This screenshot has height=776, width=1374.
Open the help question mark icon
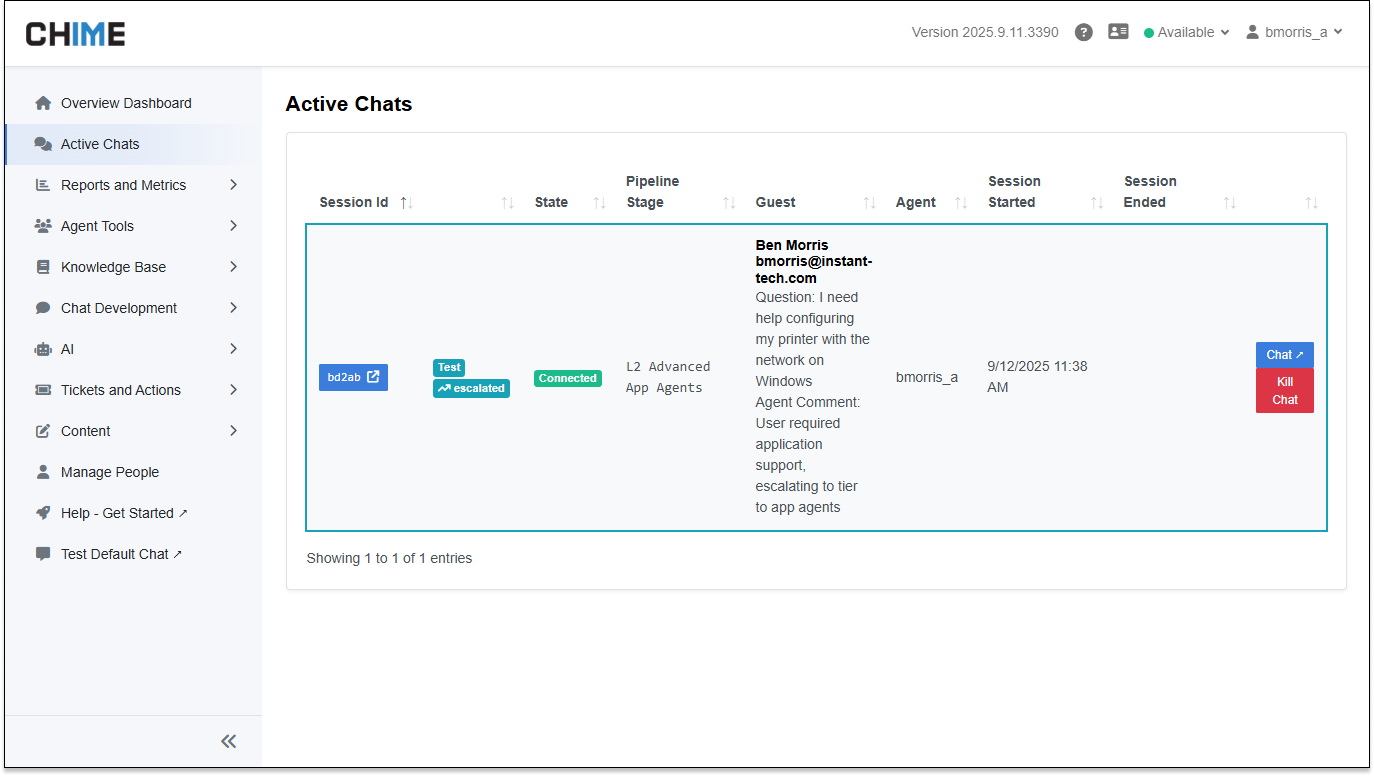click(x=1083, y=32)
